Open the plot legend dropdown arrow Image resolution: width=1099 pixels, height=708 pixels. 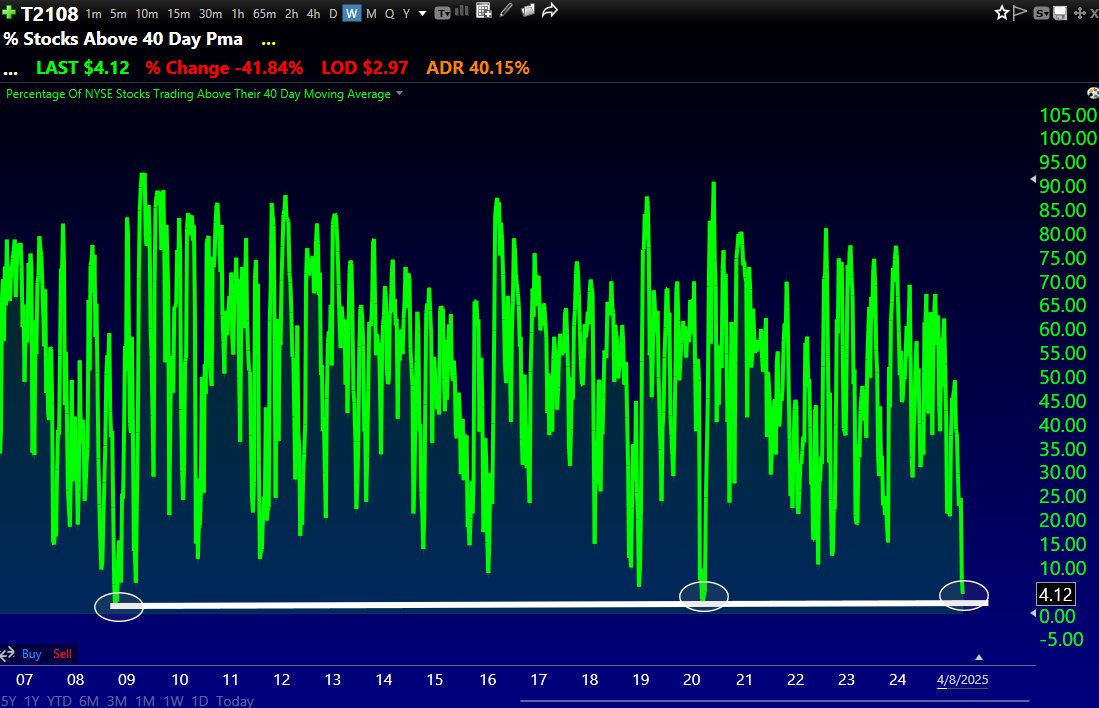click(x=400, y=93)
